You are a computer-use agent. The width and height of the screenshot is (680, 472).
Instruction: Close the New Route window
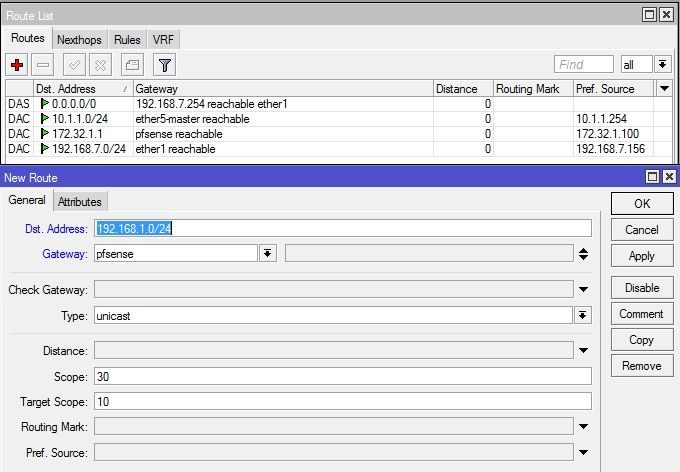[669, 177]
